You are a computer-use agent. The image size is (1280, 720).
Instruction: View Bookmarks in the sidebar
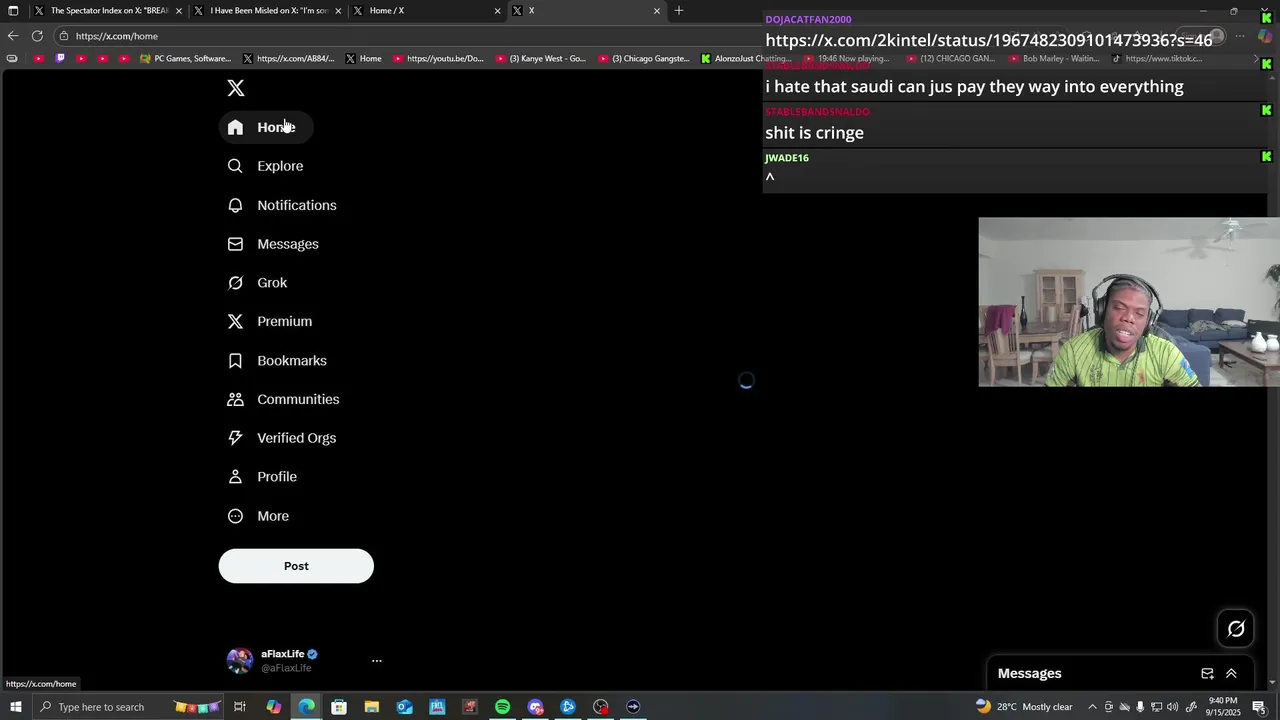[x=278, y=360]
